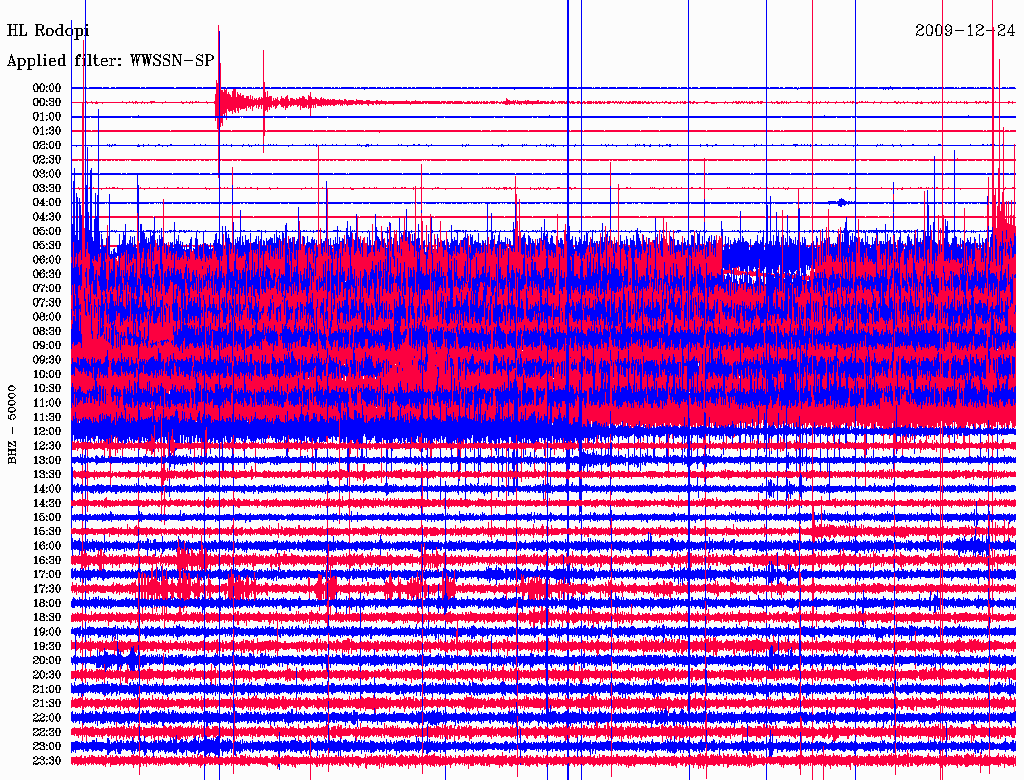Image resolution: width=1024 pixels, height=780 pixels.
Task: Click the 06:30 time label
Action: coord(47,274)
